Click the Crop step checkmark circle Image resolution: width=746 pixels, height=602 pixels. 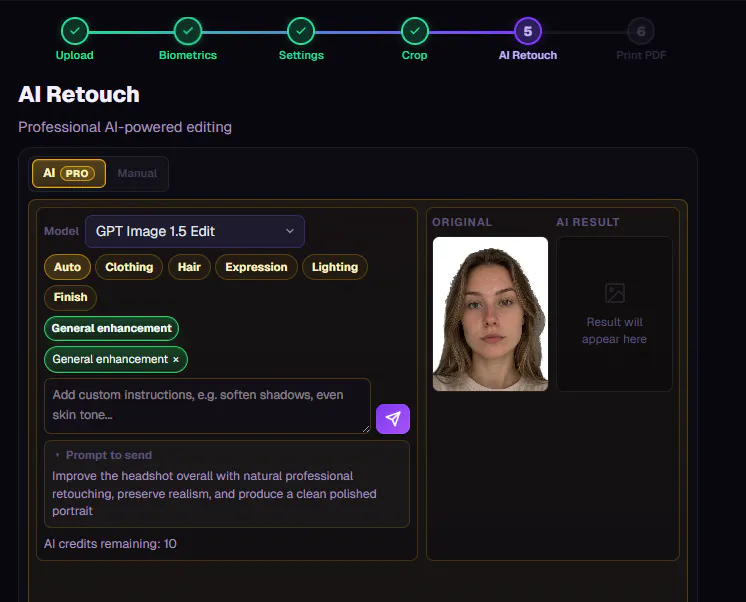415,31
